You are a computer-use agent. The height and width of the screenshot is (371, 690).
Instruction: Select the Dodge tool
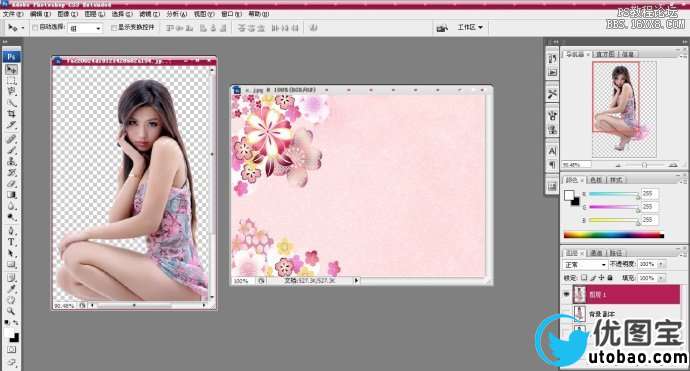11,217
